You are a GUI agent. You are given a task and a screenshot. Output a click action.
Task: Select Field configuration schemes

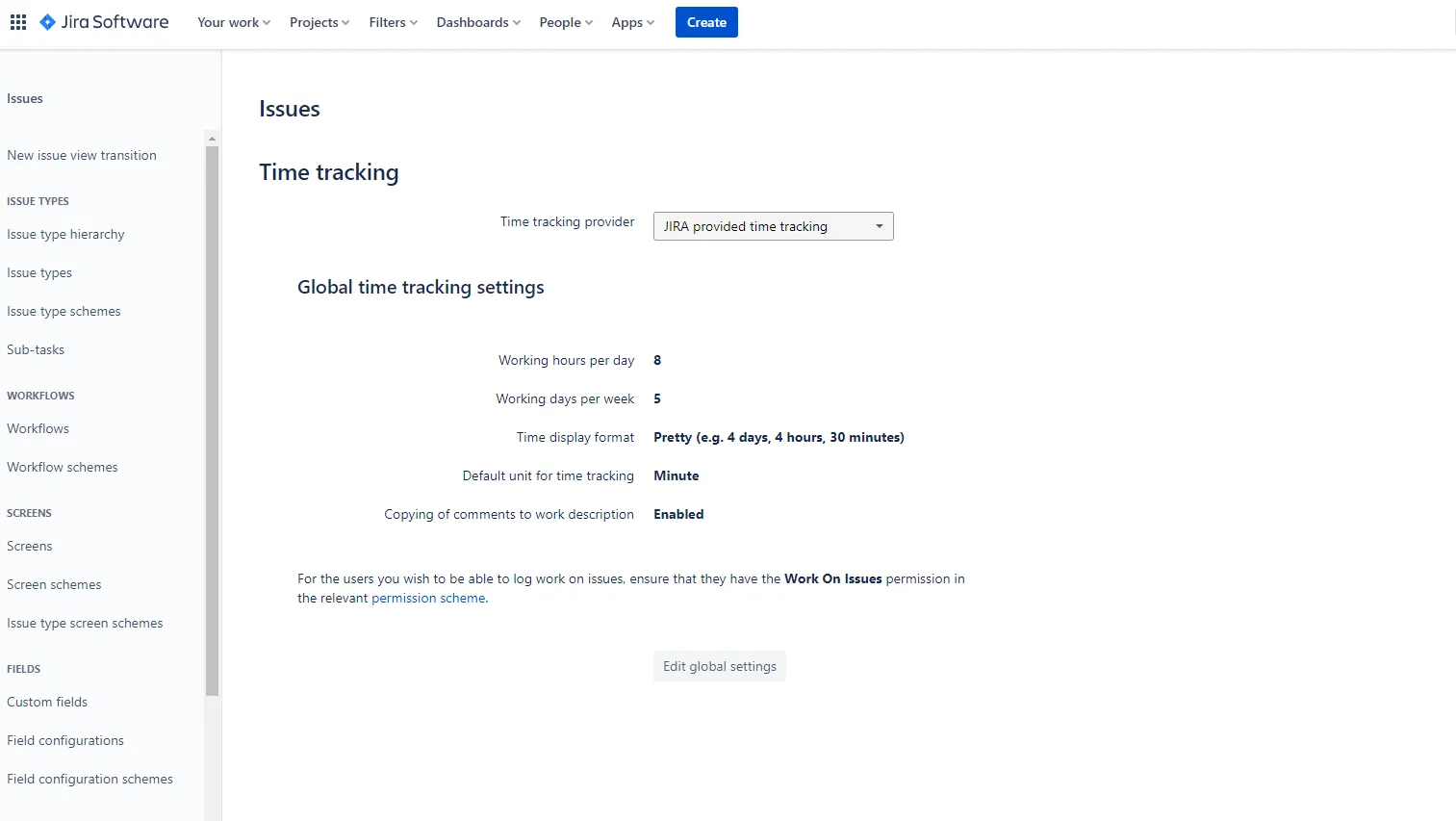pyautogui.click(x=89, y=779)
